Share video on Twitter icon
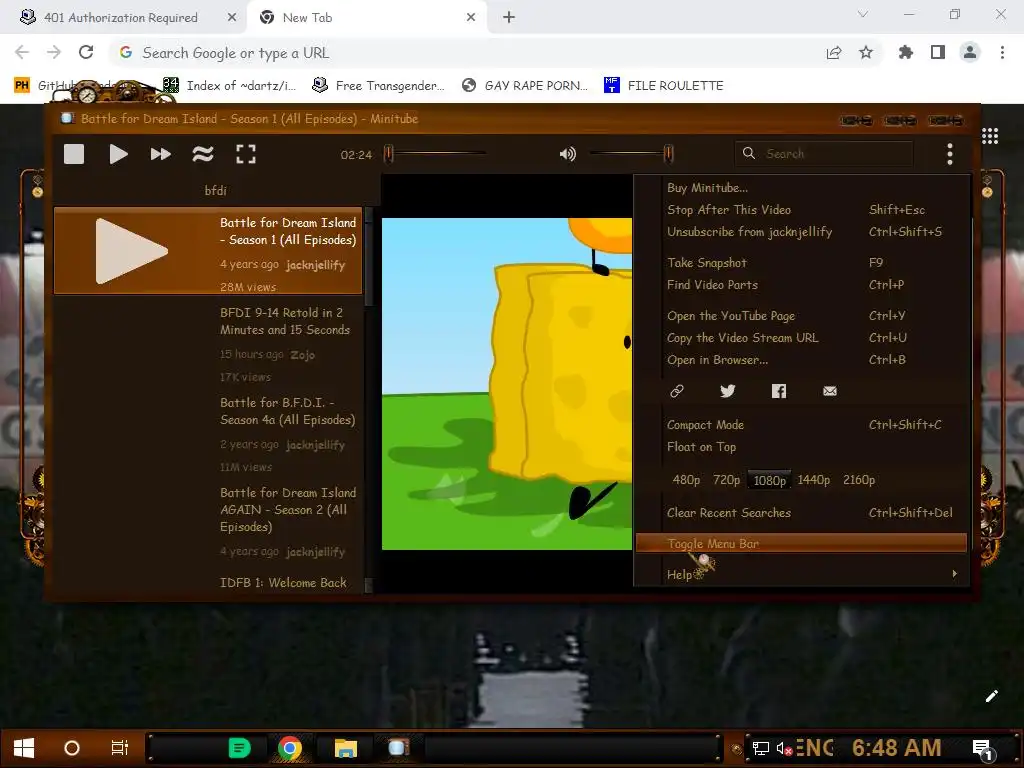This screenshot has height=768, width=1024. (x=728, y=391)
